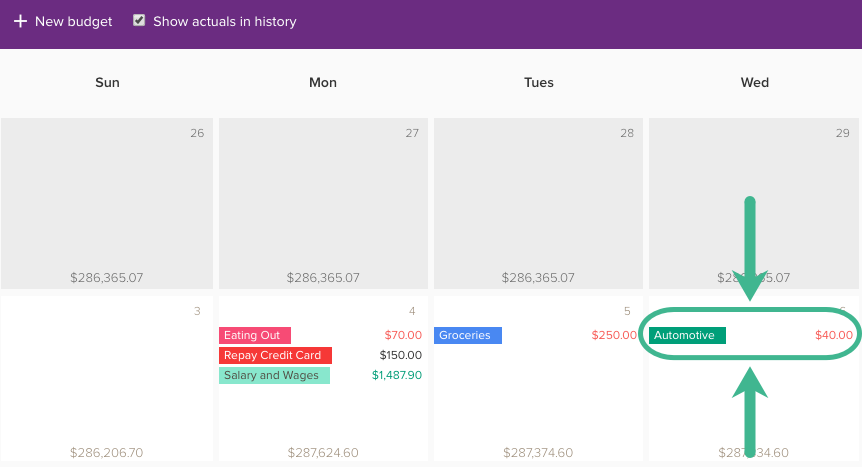Click the $40.00 automotive amount

click(834, 335)
